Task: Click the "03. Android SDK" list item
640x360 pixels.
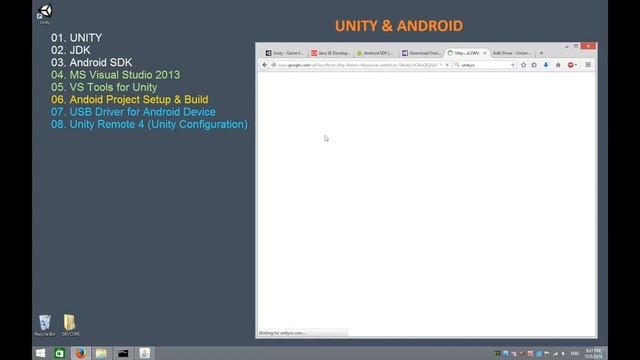Action: click(91, 62)
